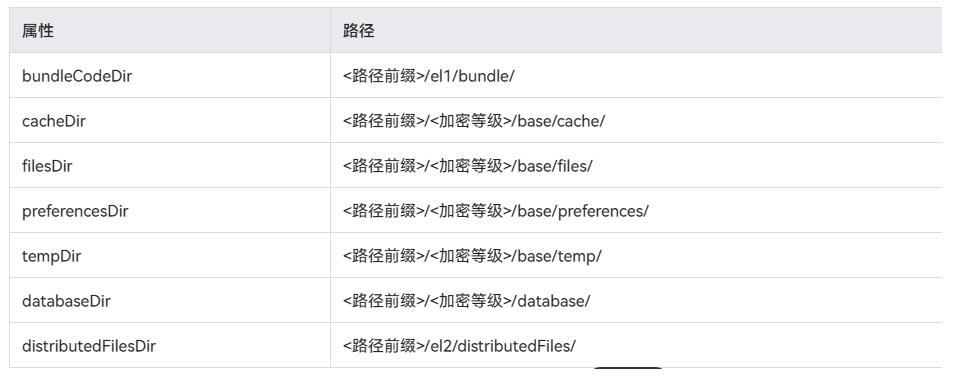Screen dimensions: 963x380
Task: Click <路径前缀> in the bundleCodeDir row
Action: [x=384, y=76]
